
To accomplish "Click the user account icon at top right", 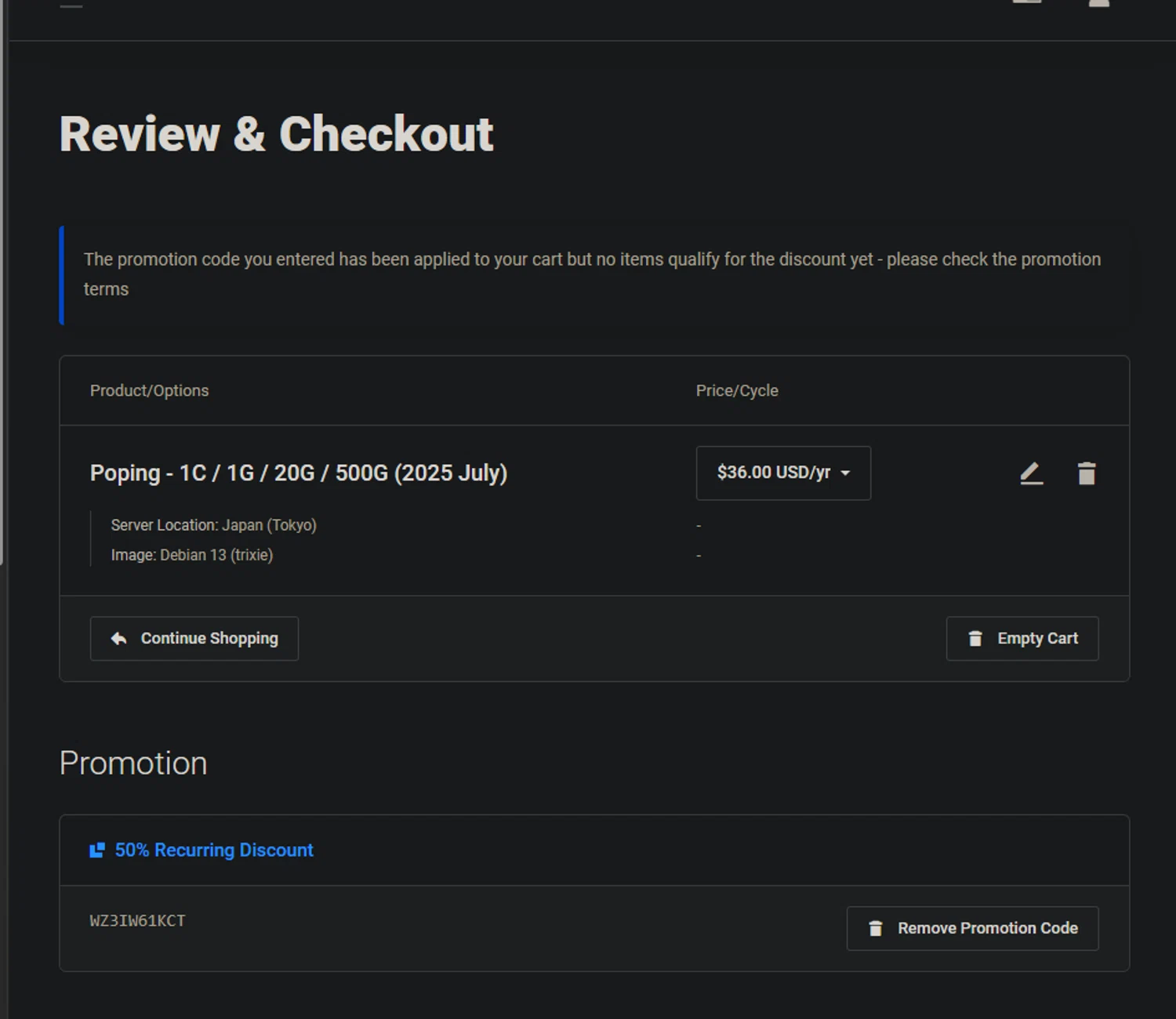I will click(x=1099, y=3).
